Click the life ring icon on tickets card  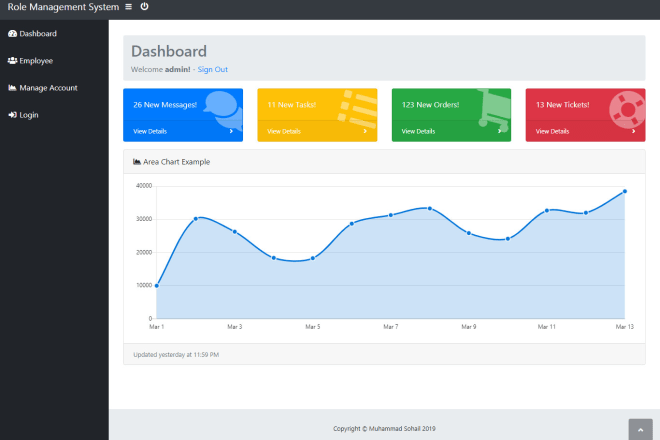[x=627, y=110]
